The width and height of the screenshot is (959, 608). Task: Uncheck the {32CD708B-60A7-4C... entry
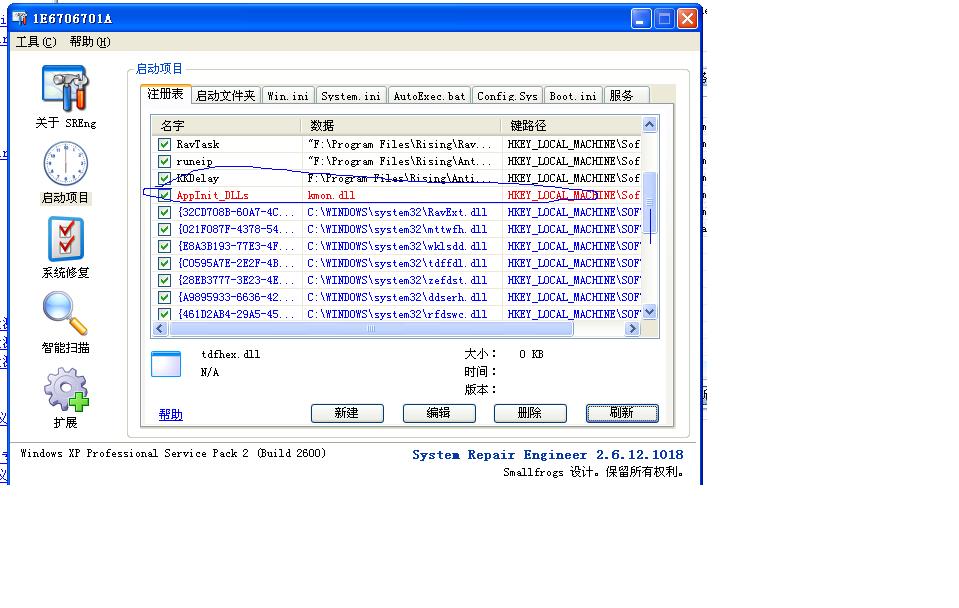coord(164,212)
